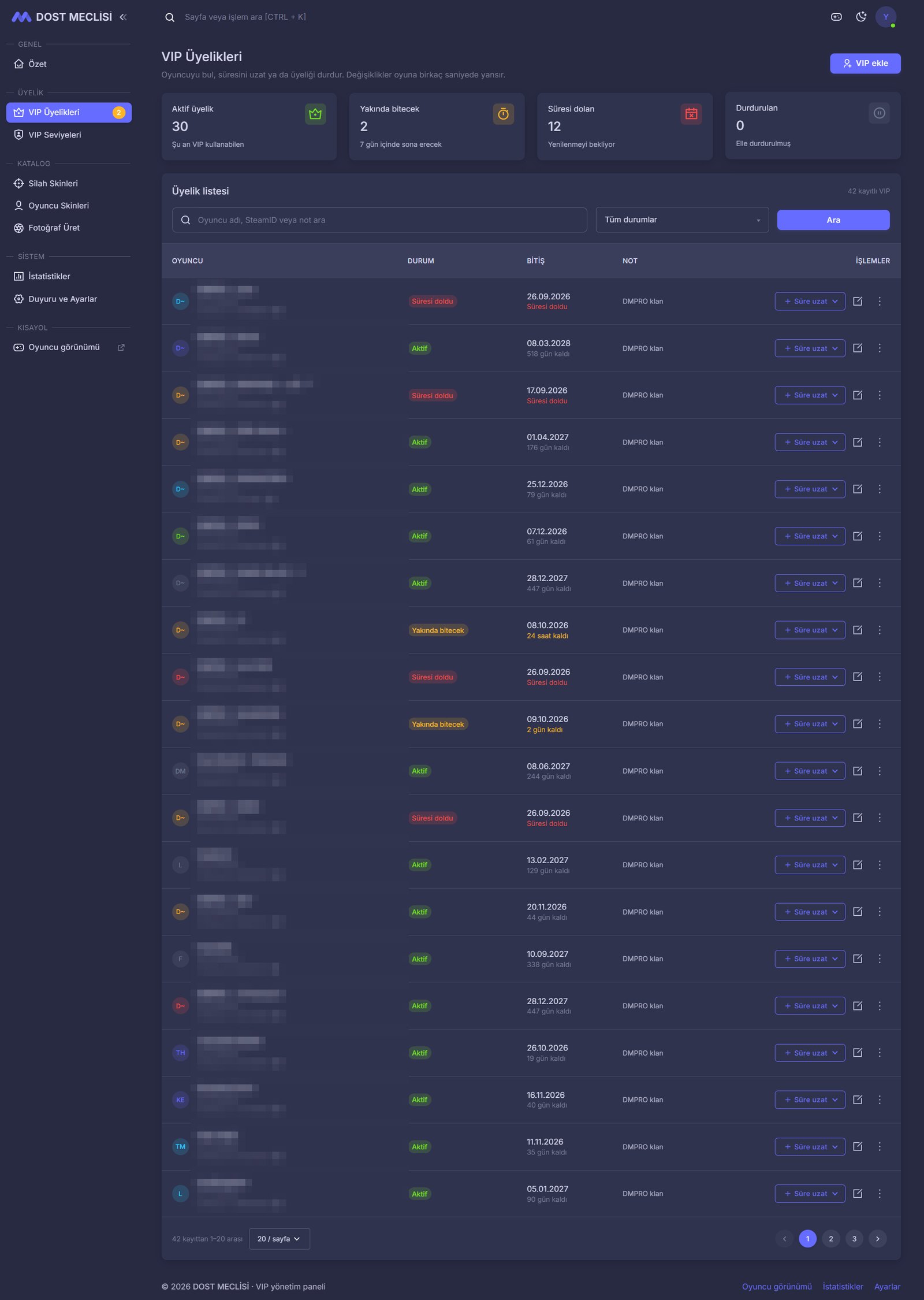Screen dimensions: 924x1300
Task: Click the Ara search button
Action: pyautogui.click(x=833, y=220)
